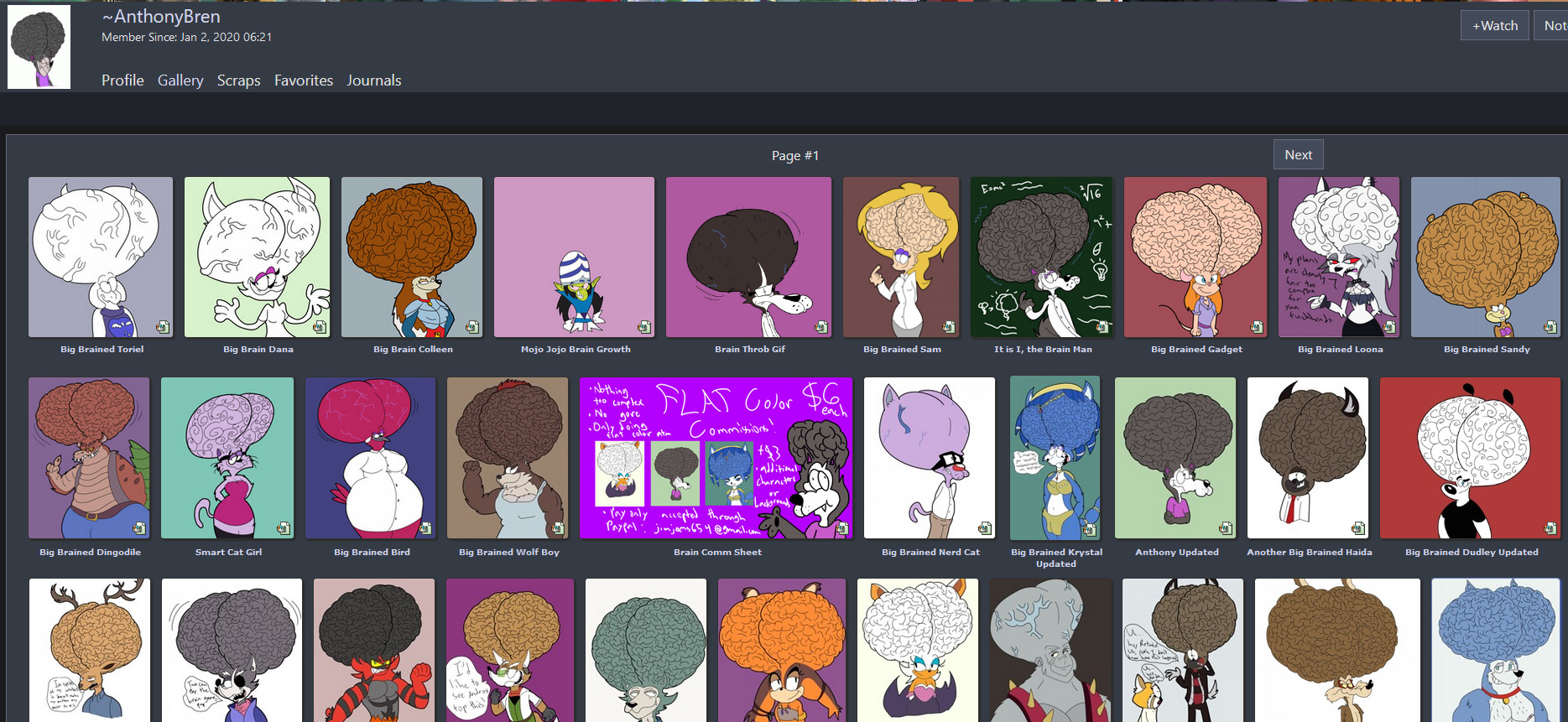Click the 'Big Brained Dingodile' title link
Screen dimensions: 1568x722
coord(90,552)
